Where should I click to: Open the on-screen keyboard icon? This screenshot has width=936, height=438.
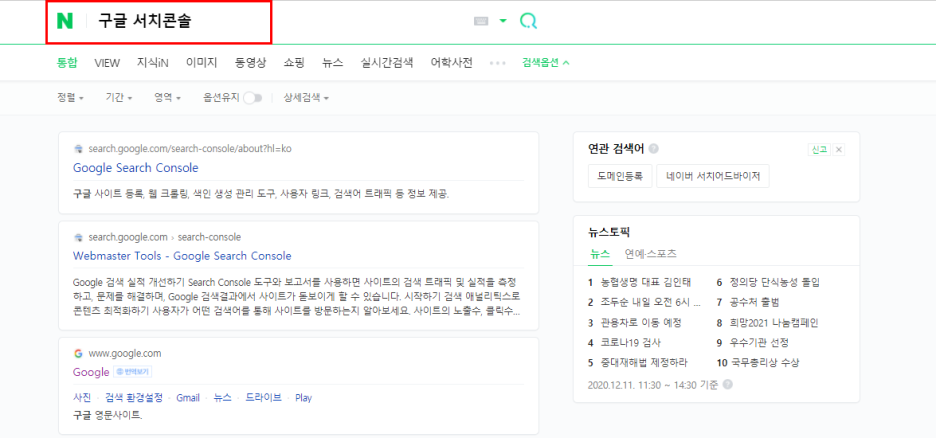point(481,21)
